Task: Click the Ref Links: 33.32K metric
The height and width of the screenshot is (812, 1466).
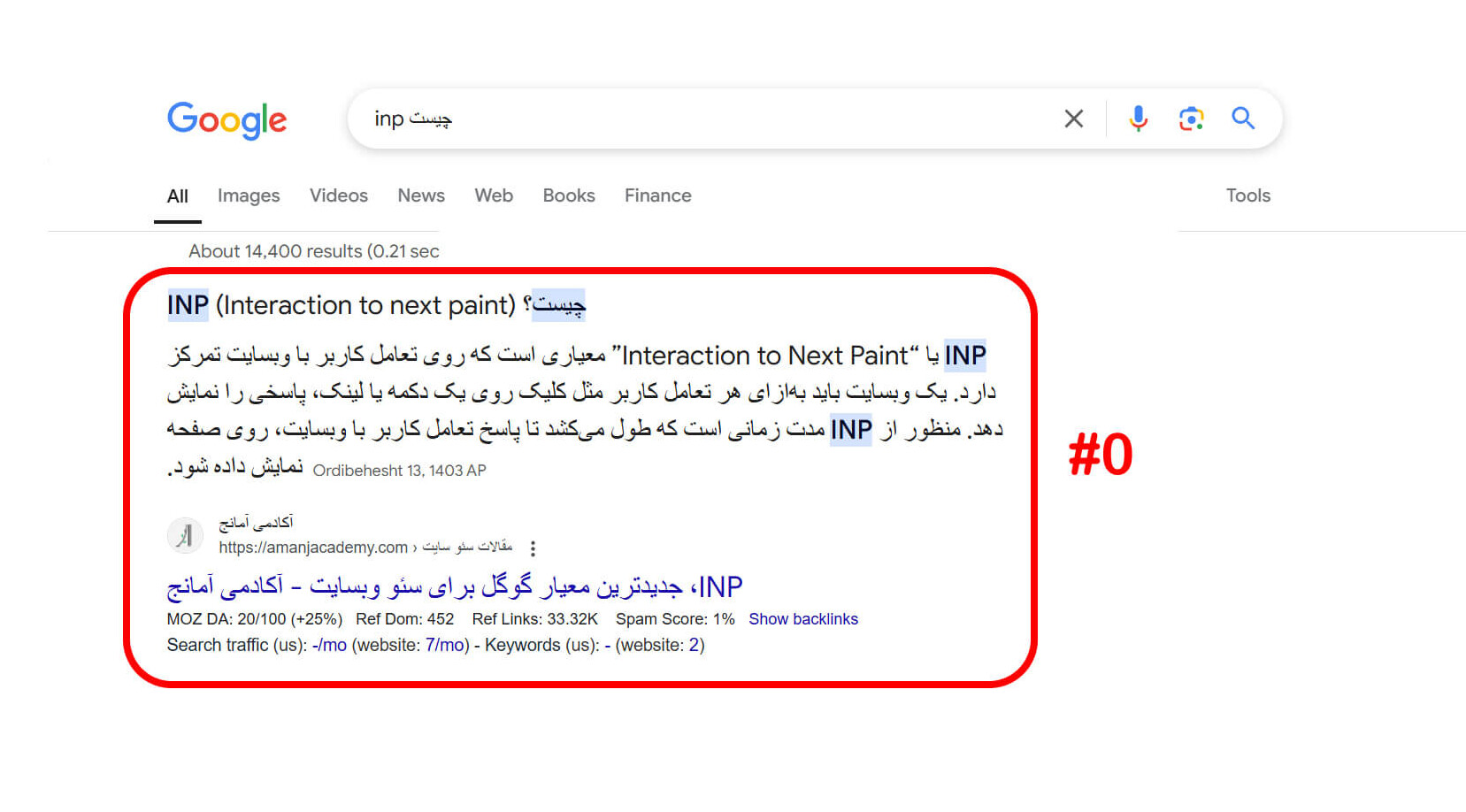Action: 535,619
